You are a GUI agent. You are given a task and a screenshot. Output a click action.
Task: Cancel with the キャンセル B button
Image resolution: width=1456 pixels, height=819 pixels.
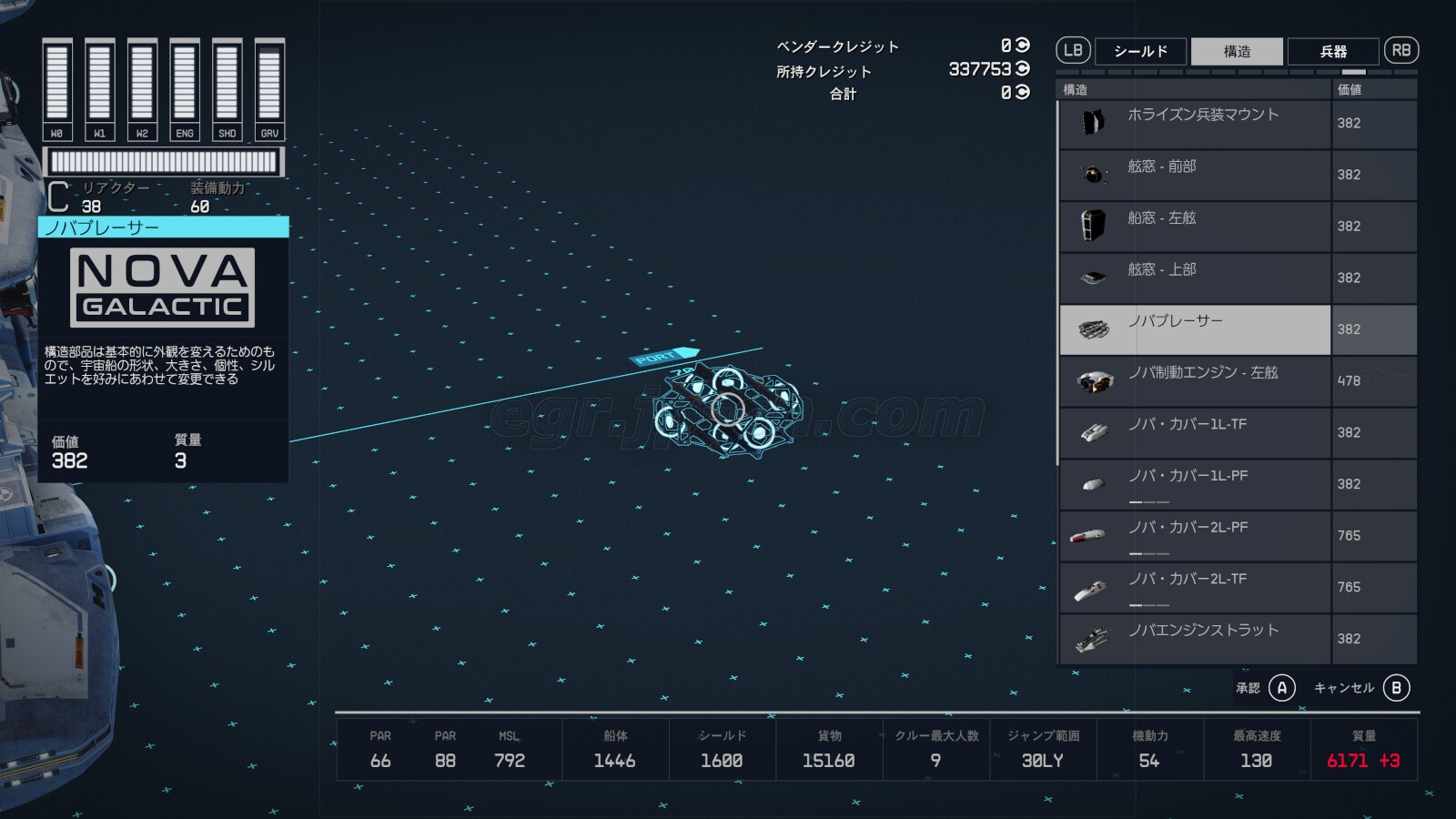coord(1396,688)
